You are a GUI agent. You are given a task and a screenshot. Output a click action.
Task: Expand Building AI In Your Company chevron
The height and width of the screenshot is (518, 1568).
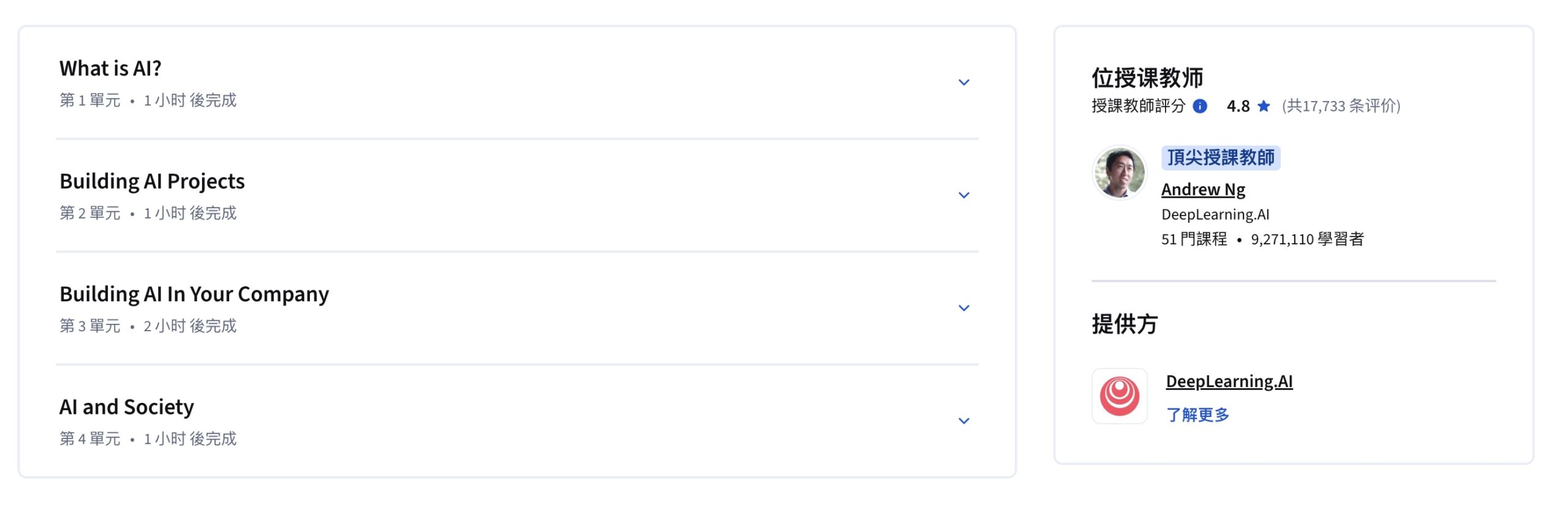963,308
